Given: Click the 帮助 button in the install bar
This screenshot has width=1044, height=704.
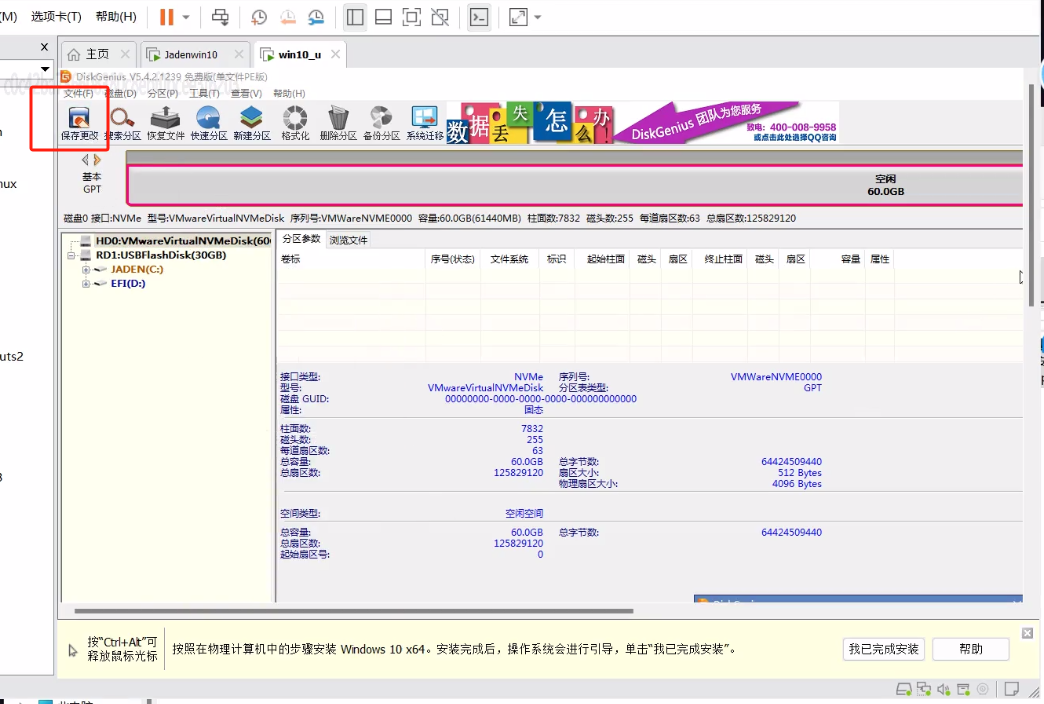Looking at the screenshot, I should [x=971, y=649].
